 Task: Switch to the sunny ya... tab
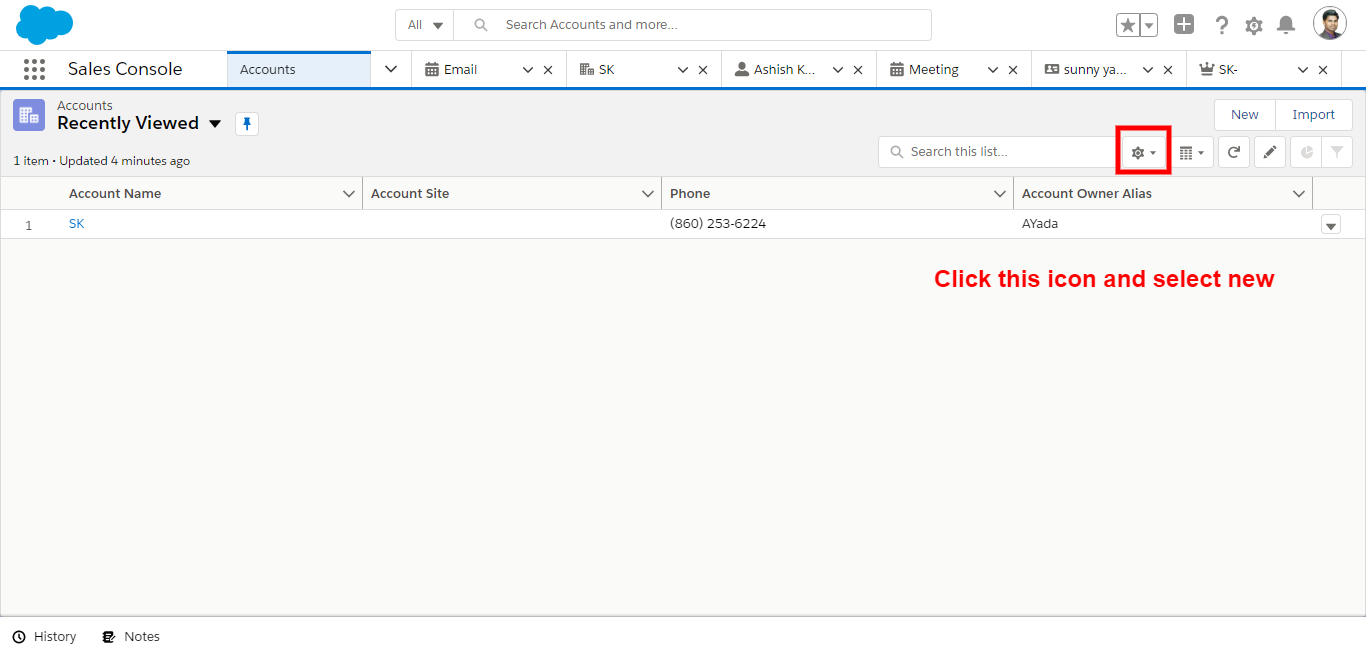1085,69
